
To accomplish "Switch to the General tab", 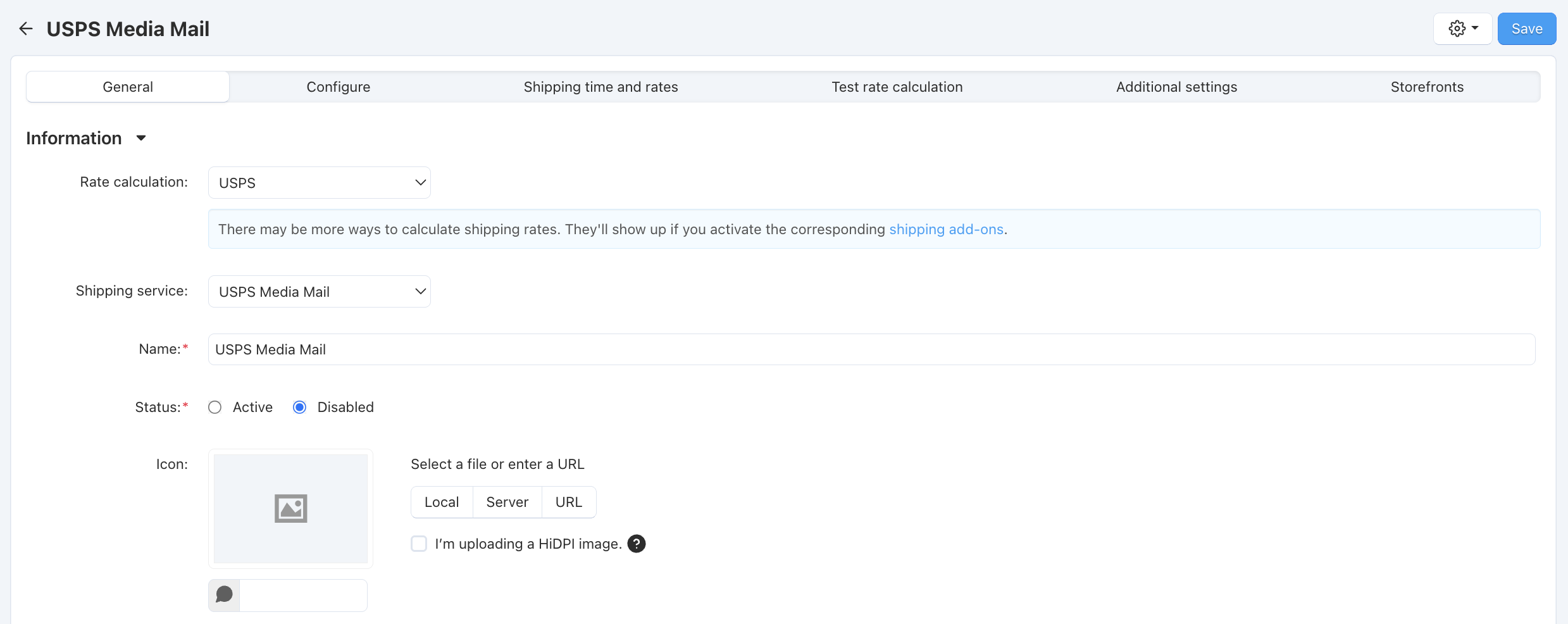I will [x=128, y=87].
